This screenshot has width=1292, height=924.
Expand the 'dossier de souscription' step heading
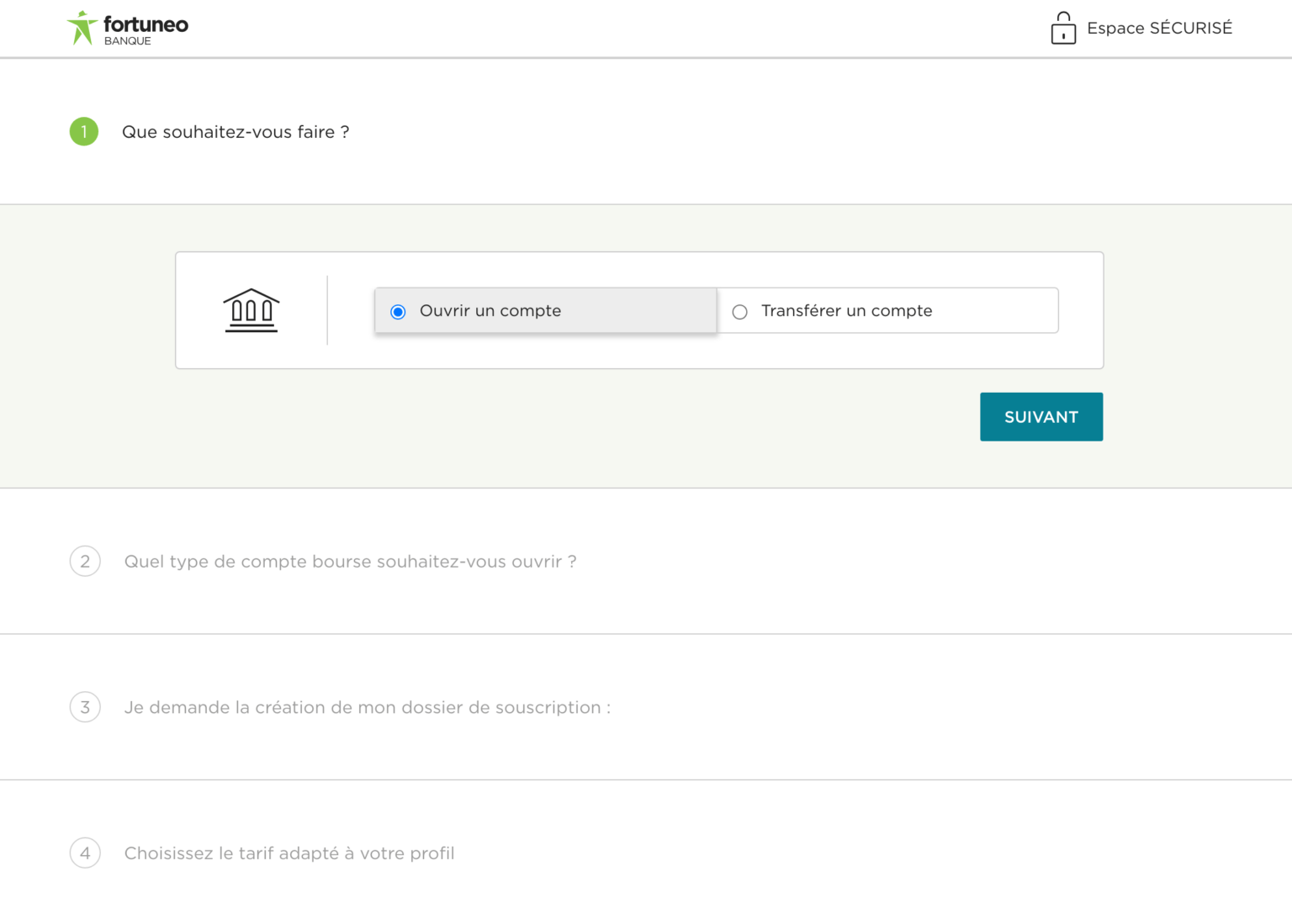(x=367, y=708)
